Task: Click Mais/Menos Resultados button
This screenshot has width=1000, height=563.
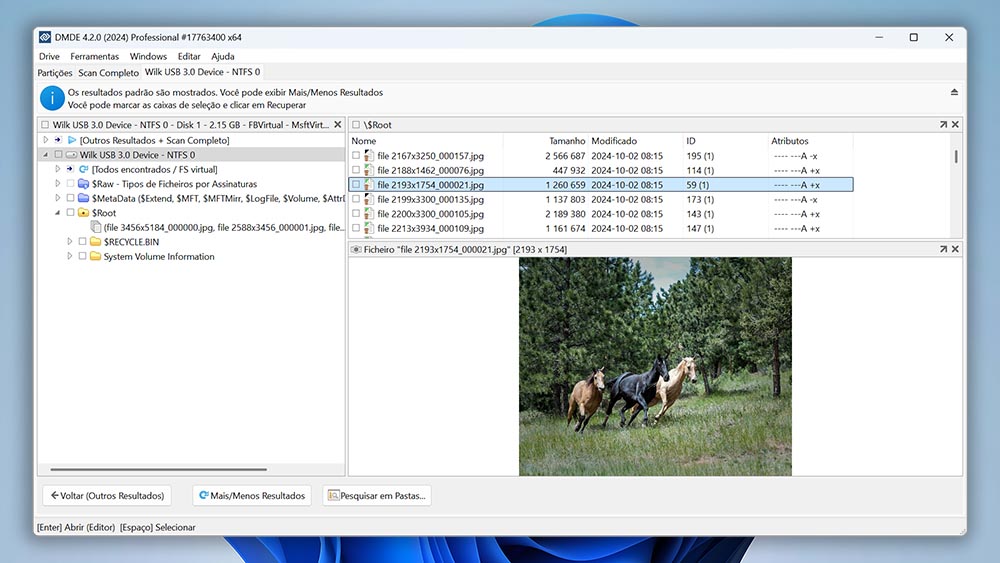Action: (x=252, y=495)
